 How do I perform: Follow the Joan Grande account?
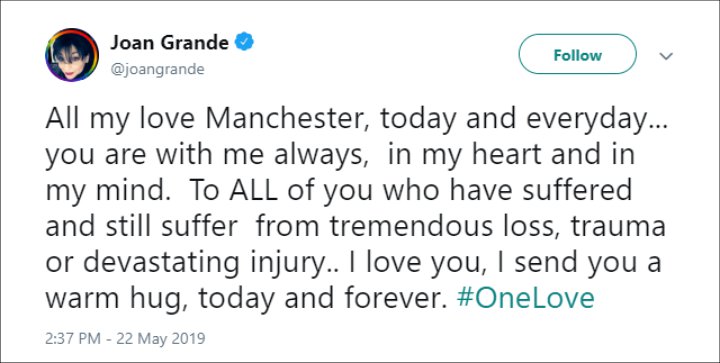pos(577,54)
